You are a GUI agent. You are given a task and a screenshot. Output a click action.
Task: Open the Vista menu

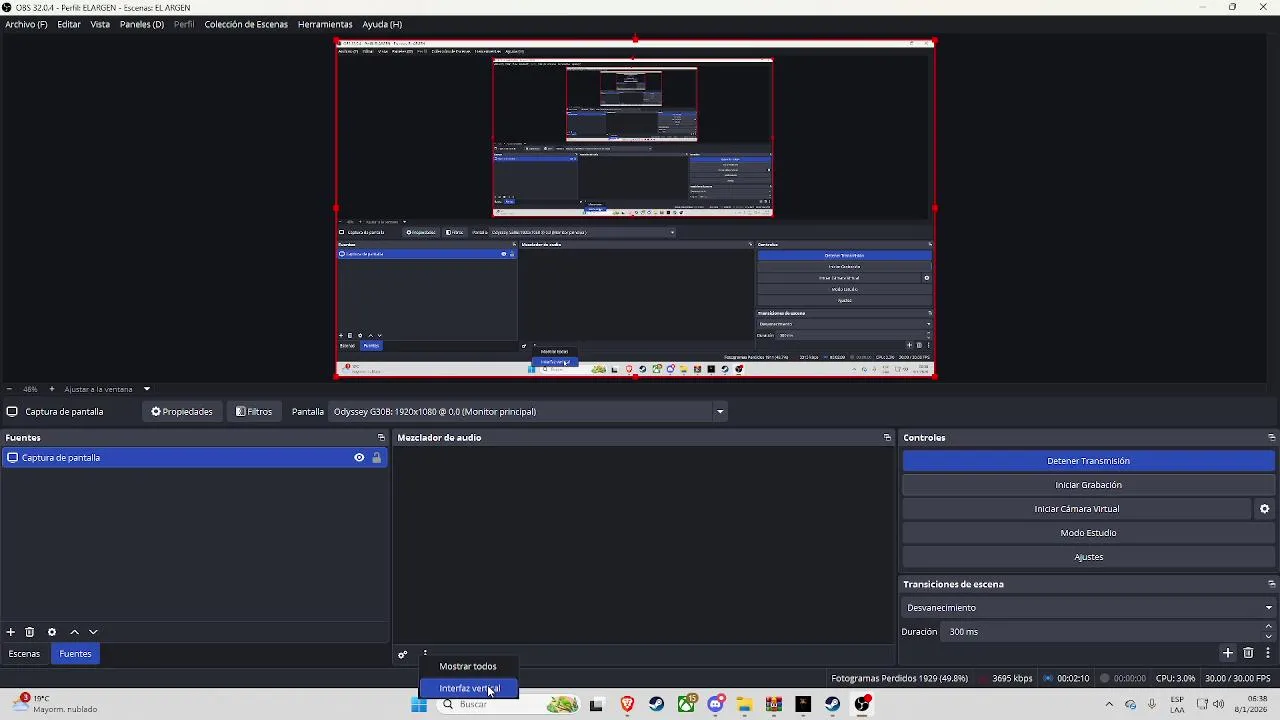click(100, 24)
